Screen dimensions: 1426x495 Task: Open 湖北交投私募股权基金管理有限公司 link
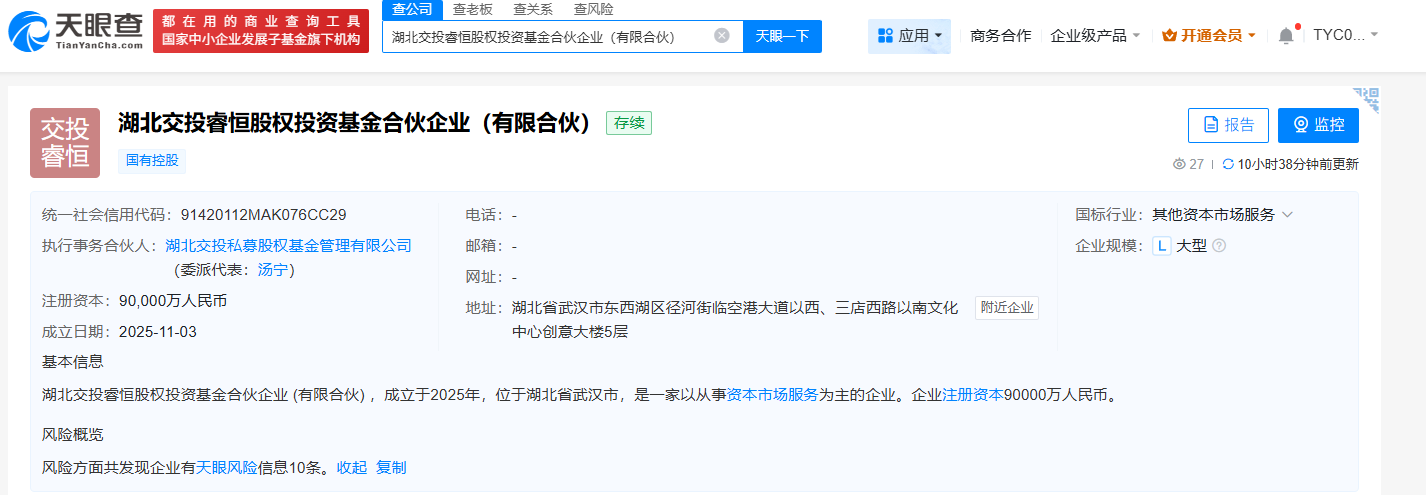pos(288,245)
